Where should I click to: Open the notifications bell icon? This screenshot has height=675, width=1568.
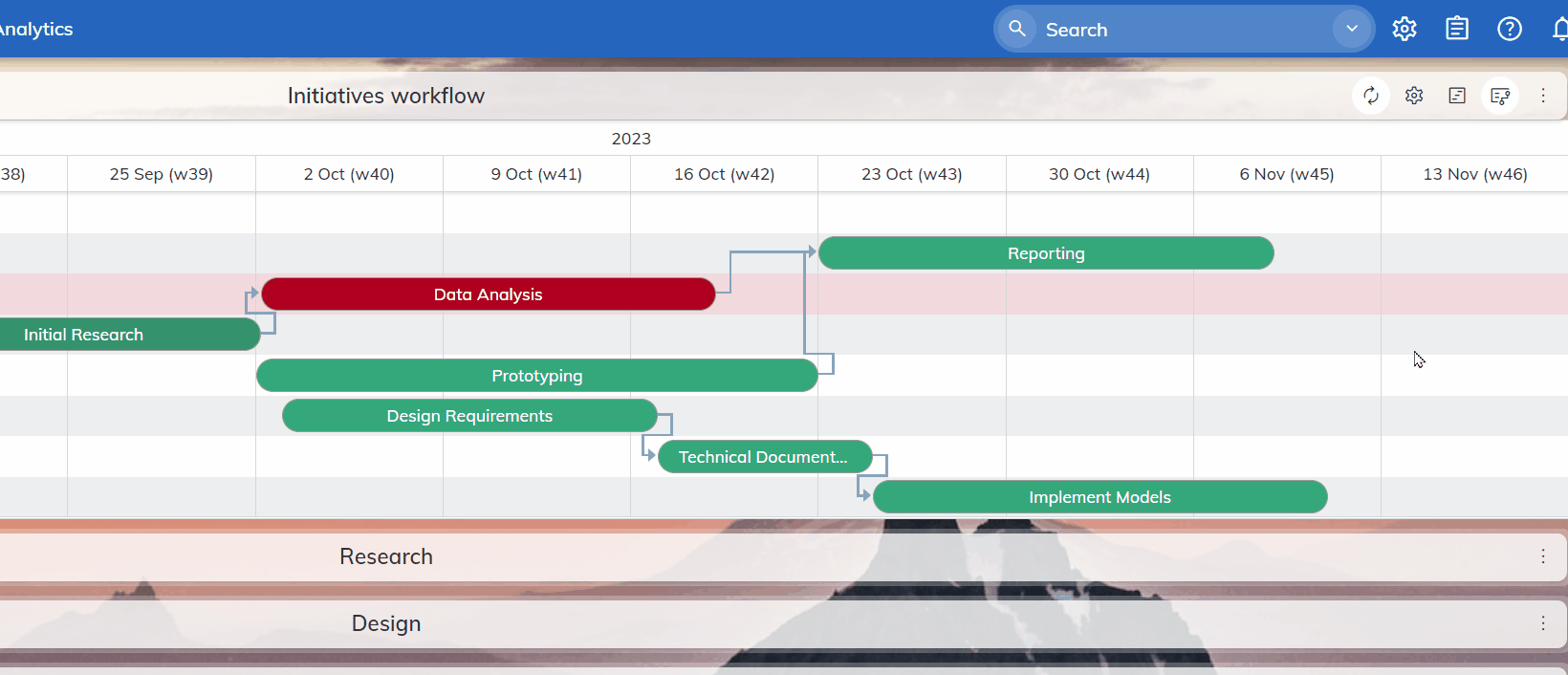[x=1560, y=29]
